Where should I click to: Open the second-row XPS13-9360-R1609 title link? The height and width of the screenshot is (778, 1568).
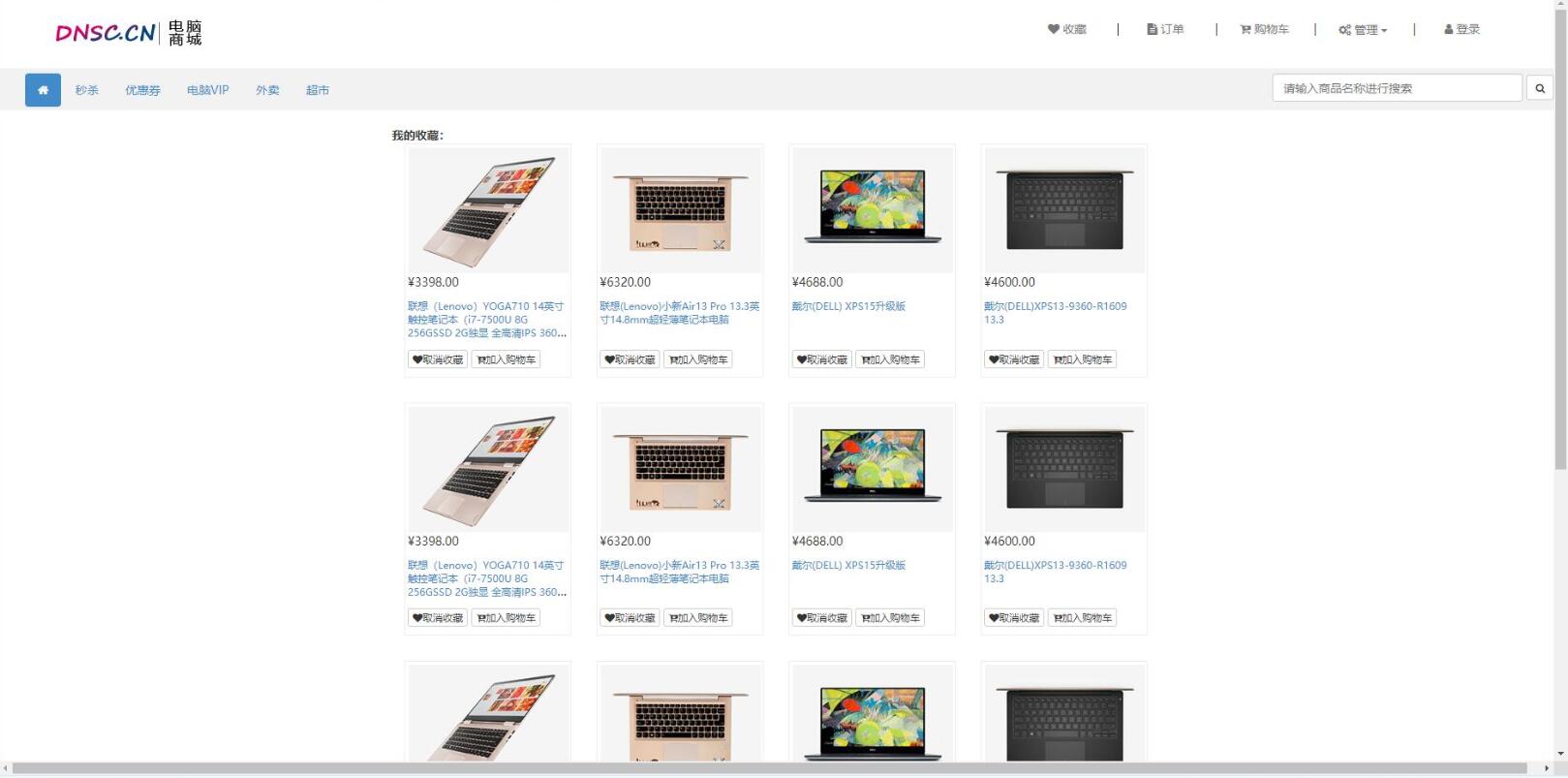pyautogui.click(x=1056, y=572)
